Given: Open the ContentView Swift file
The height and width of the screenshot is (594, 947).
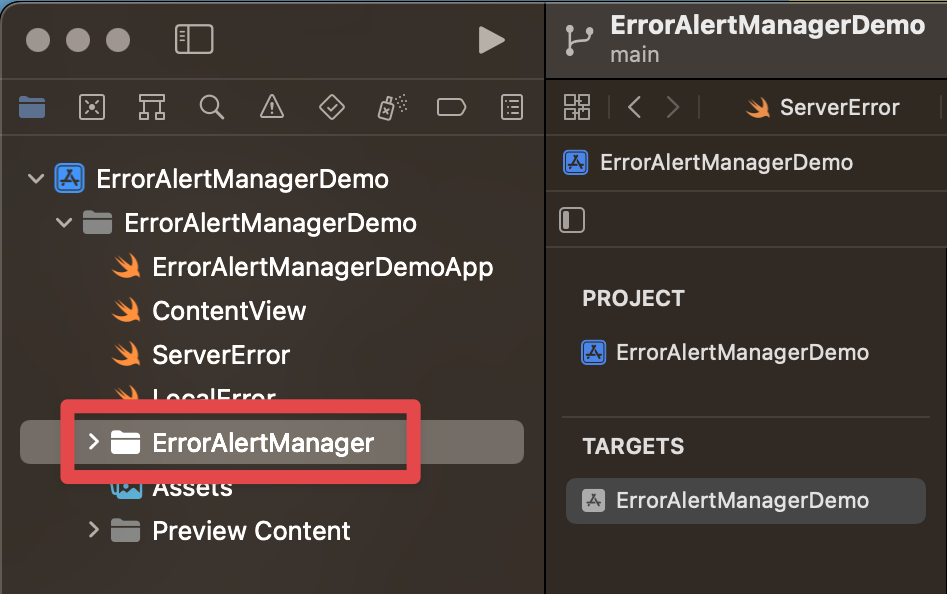Looking at the screenshot, I should coord(228,311).
